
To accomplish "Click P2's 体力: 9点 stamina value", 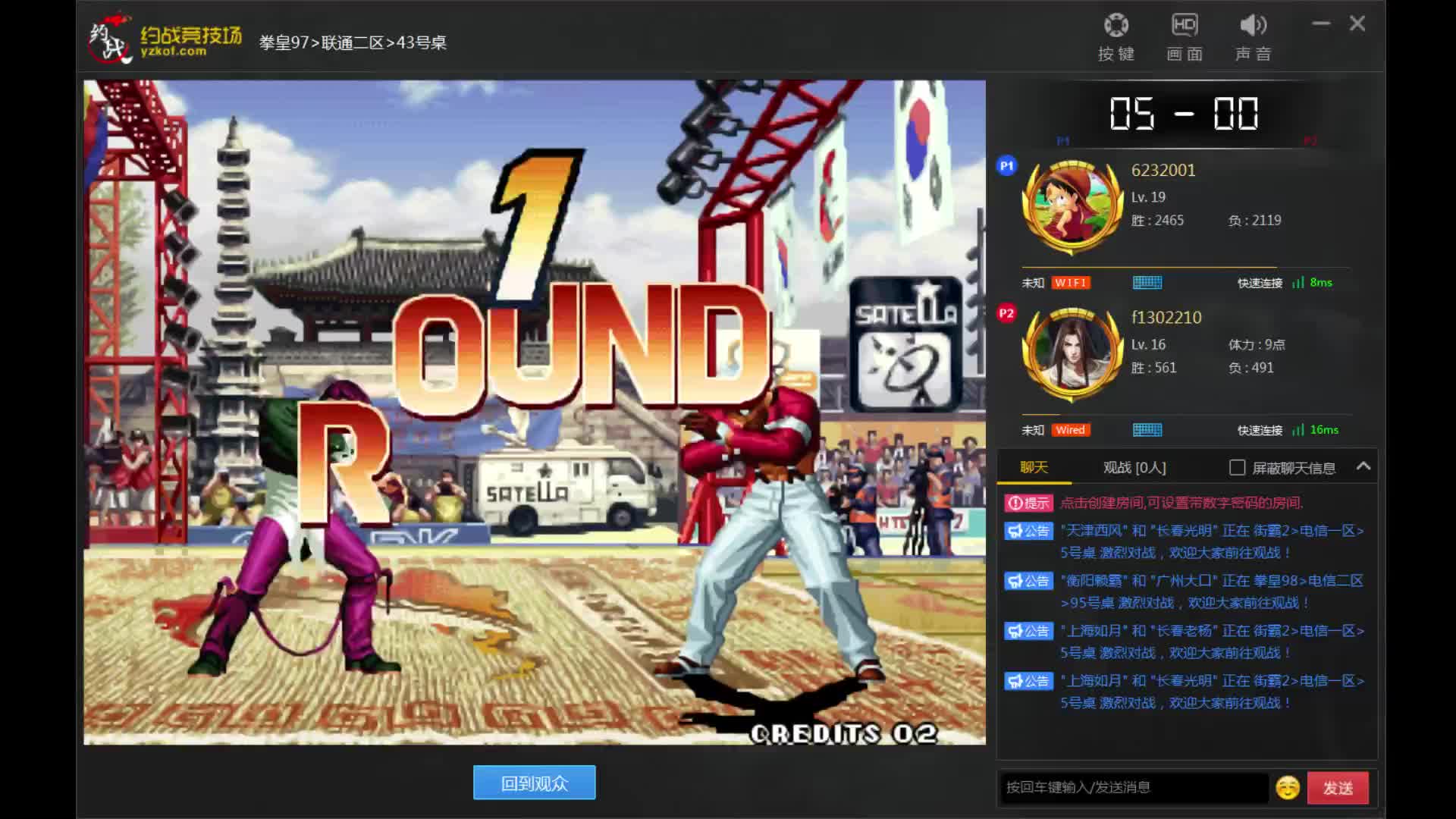I will coord(1257,344).
